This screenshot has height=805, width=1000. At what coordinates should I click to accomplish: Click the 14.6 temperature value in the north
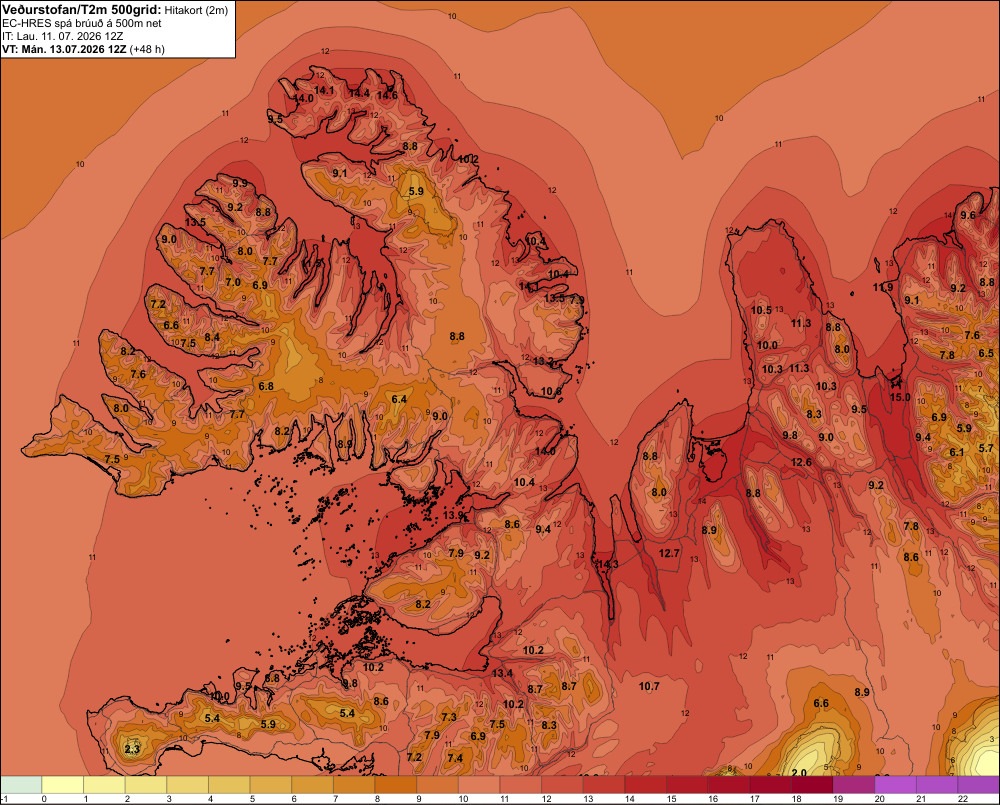387,96
